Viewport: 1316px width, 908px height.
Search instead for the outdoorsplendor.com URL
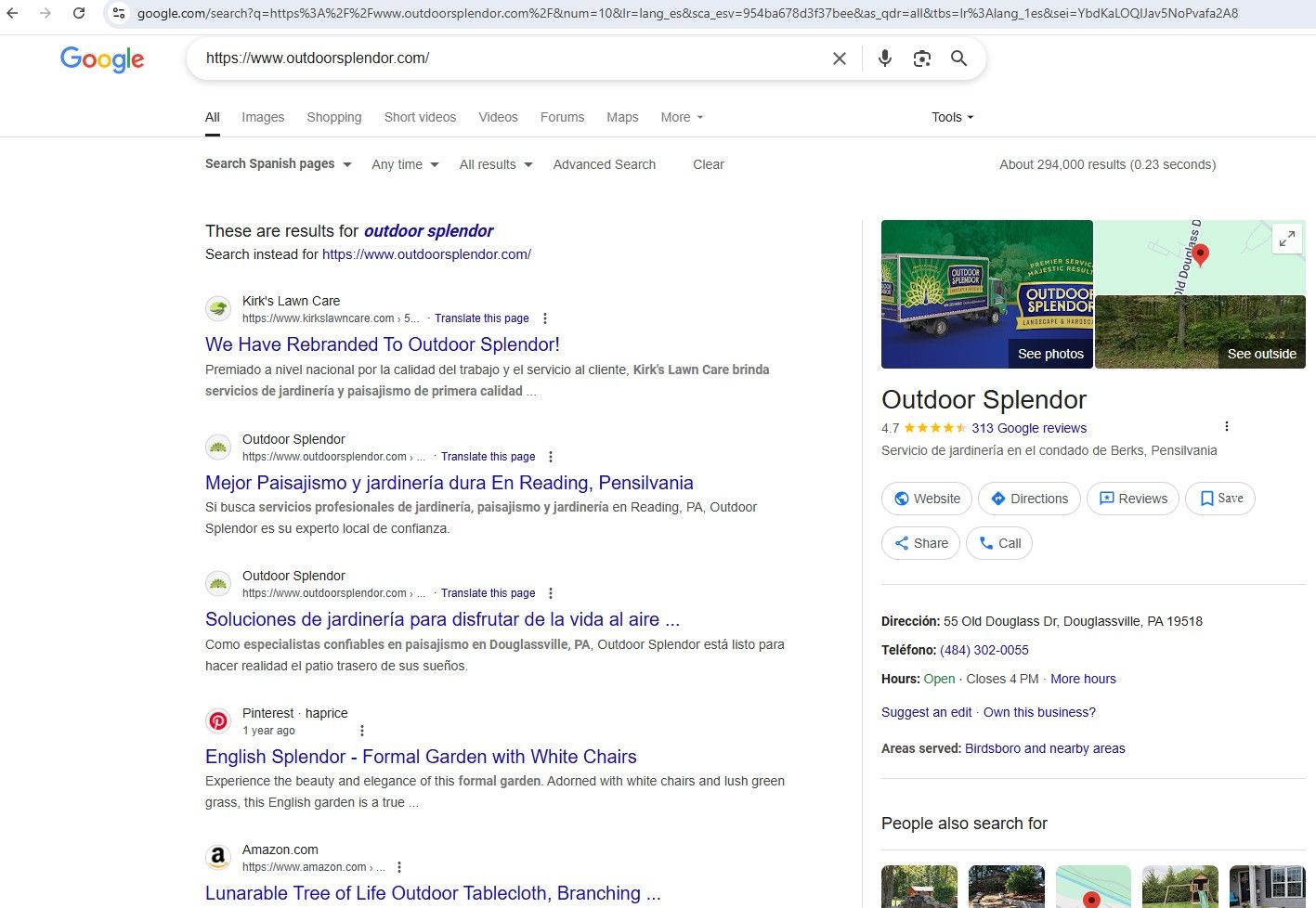[x=426, y=254]
